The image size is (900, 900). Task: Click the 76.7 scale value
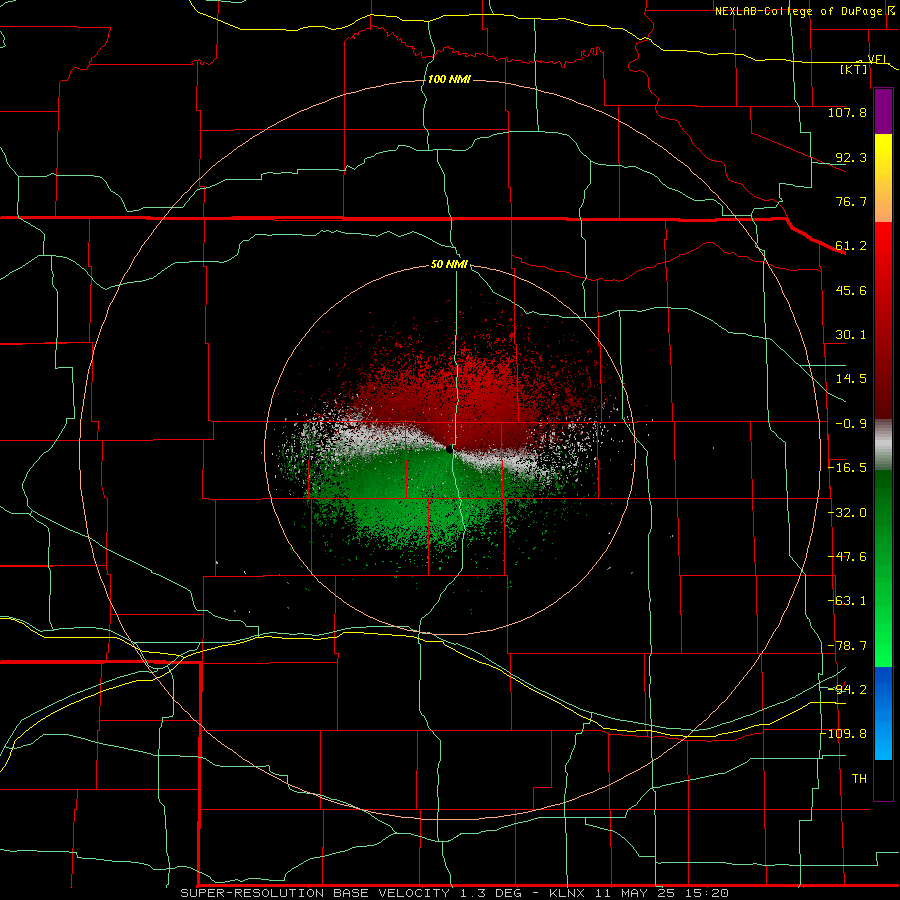coord(851,201)
